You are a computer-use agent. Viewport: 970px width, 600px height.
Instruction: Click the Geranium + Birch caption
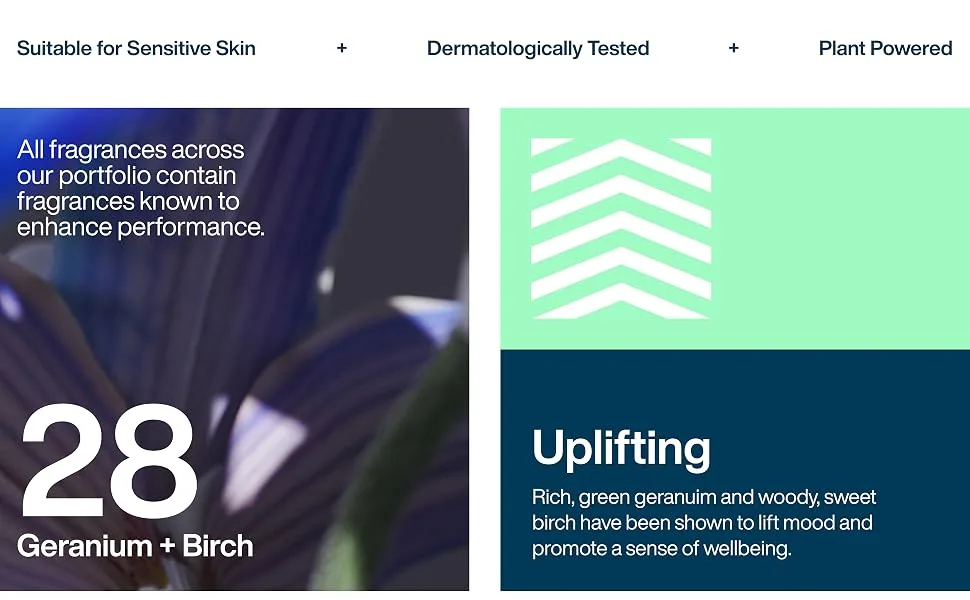click(x=135, y=546)
